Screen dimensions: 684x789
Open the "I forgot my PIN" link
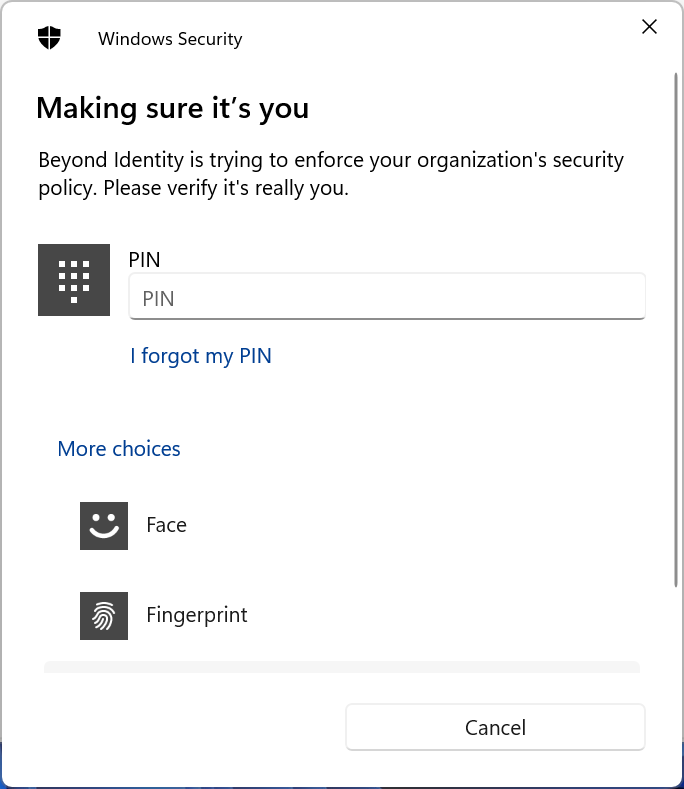(x=201, y=356)
